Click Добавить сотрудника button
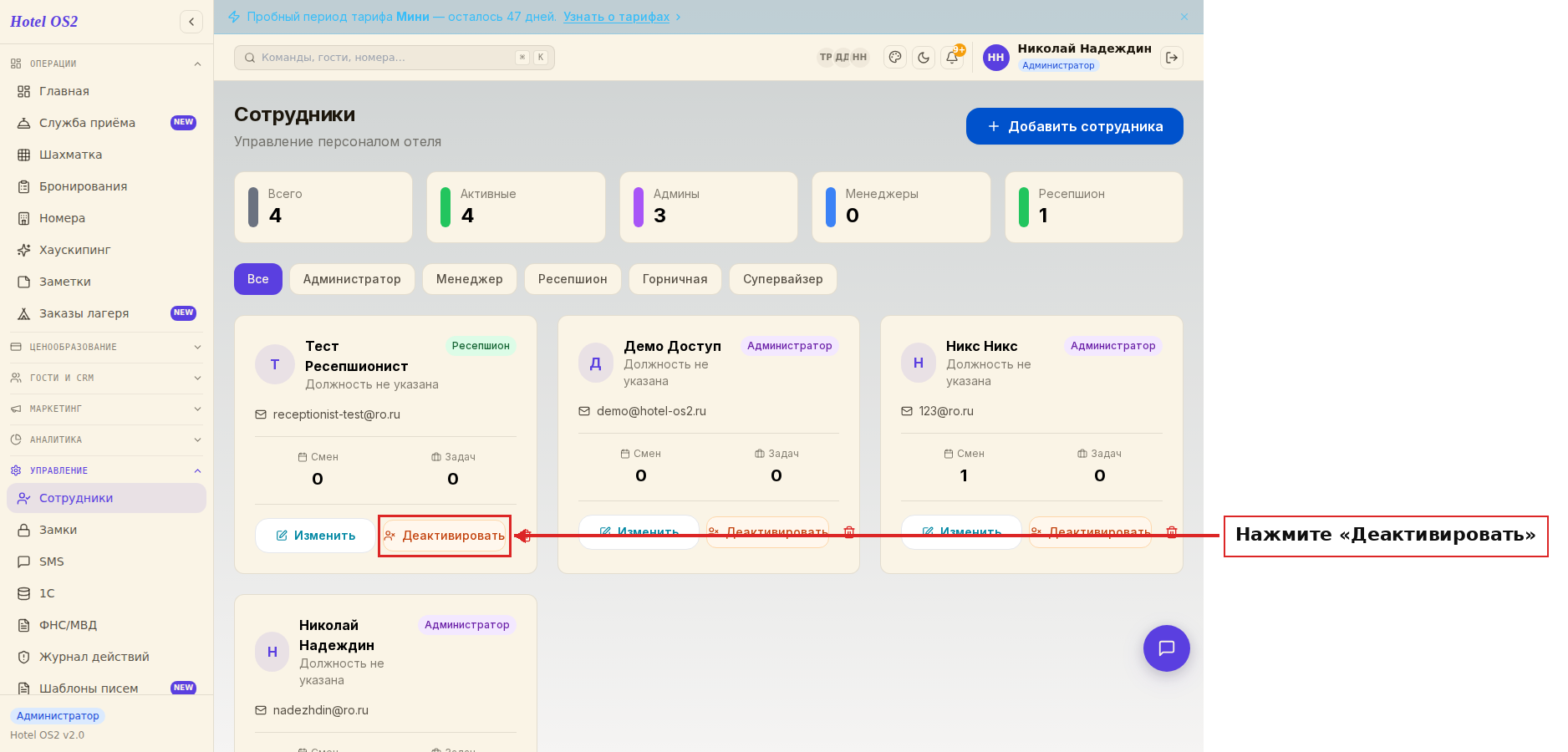The height and width of the screenshot is (752, 1568). click(x=1075, y=126)
